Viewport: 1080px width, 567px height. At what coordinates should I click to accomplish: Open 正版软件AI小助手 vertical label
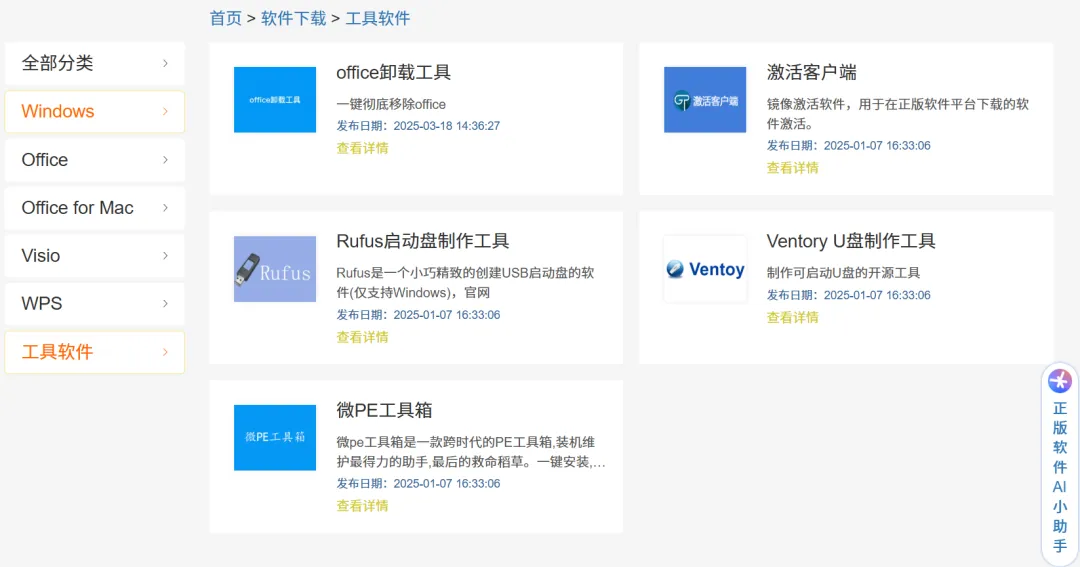point(1059,477)
